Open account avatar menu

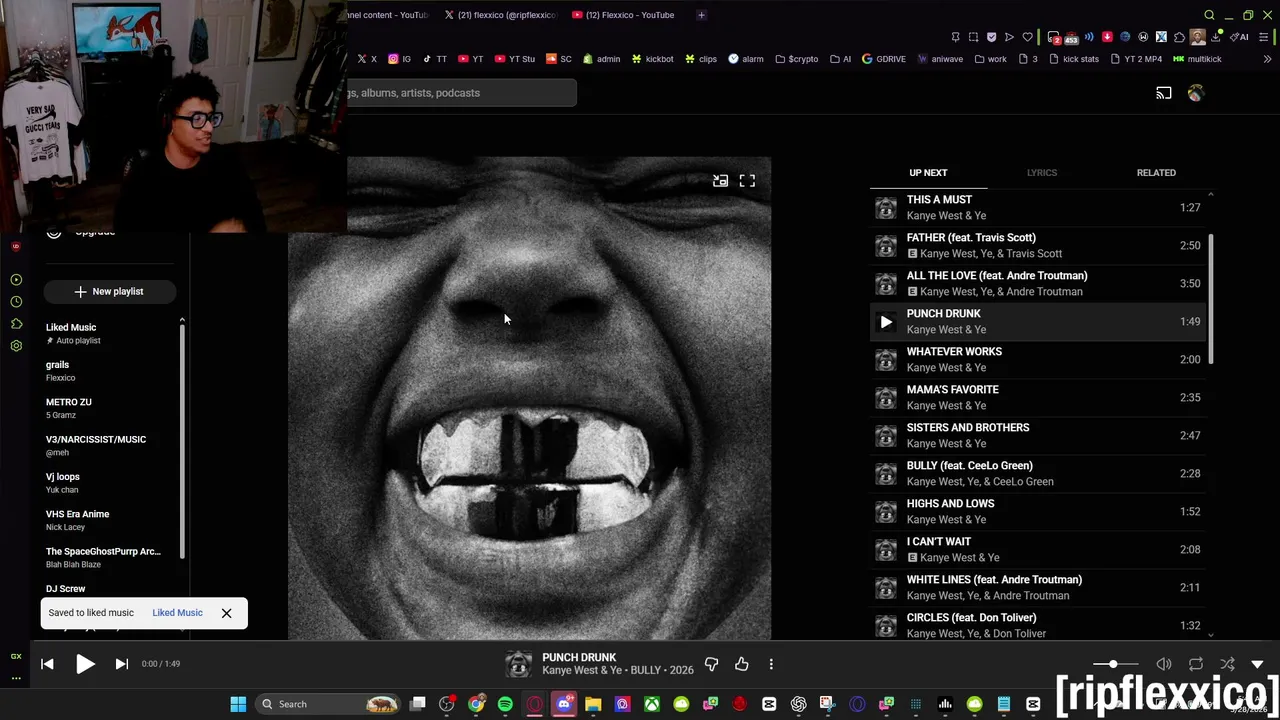click(x=1195, y=93)
